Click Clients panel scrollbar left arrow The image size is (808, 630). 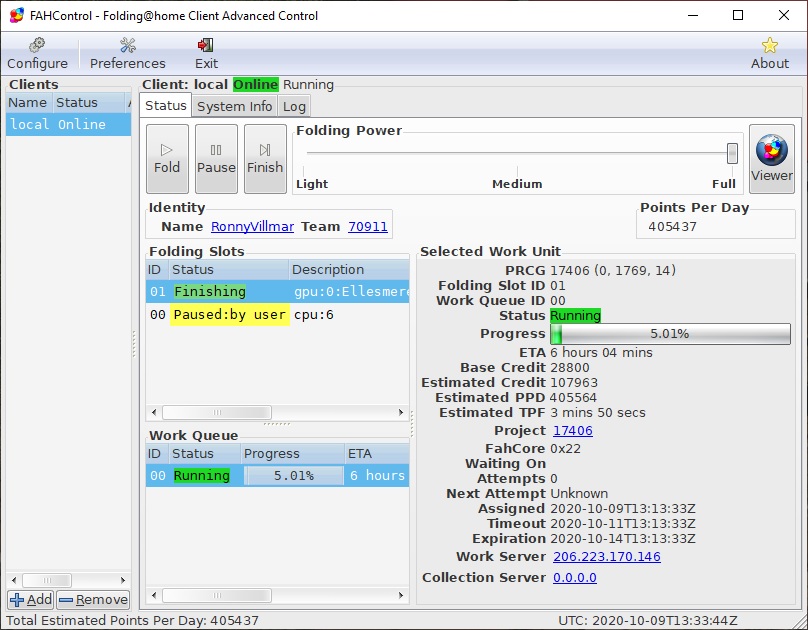pyautogui.click(x=14, y=580)
